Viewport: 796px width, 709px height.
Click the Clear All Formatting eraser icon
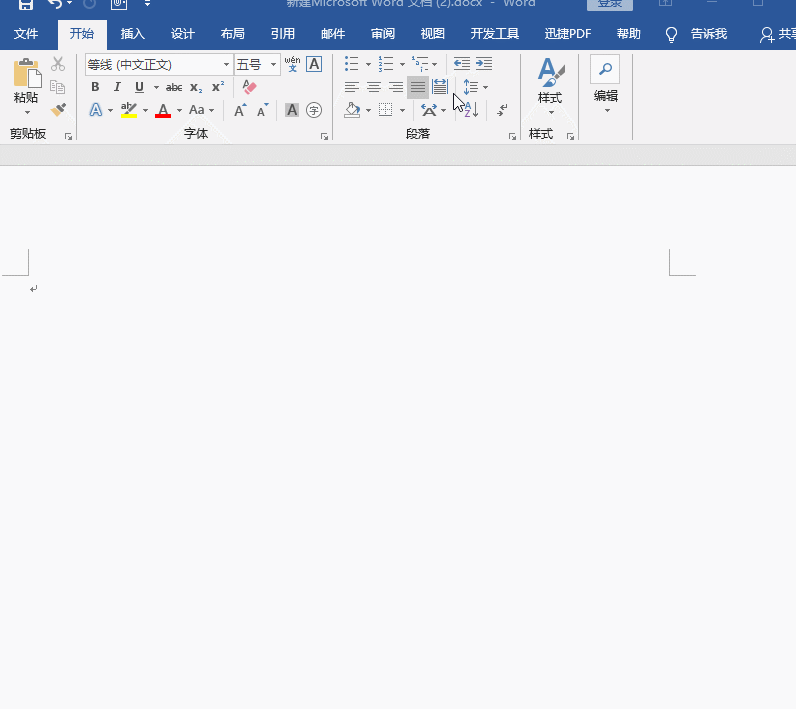[249, 87]
